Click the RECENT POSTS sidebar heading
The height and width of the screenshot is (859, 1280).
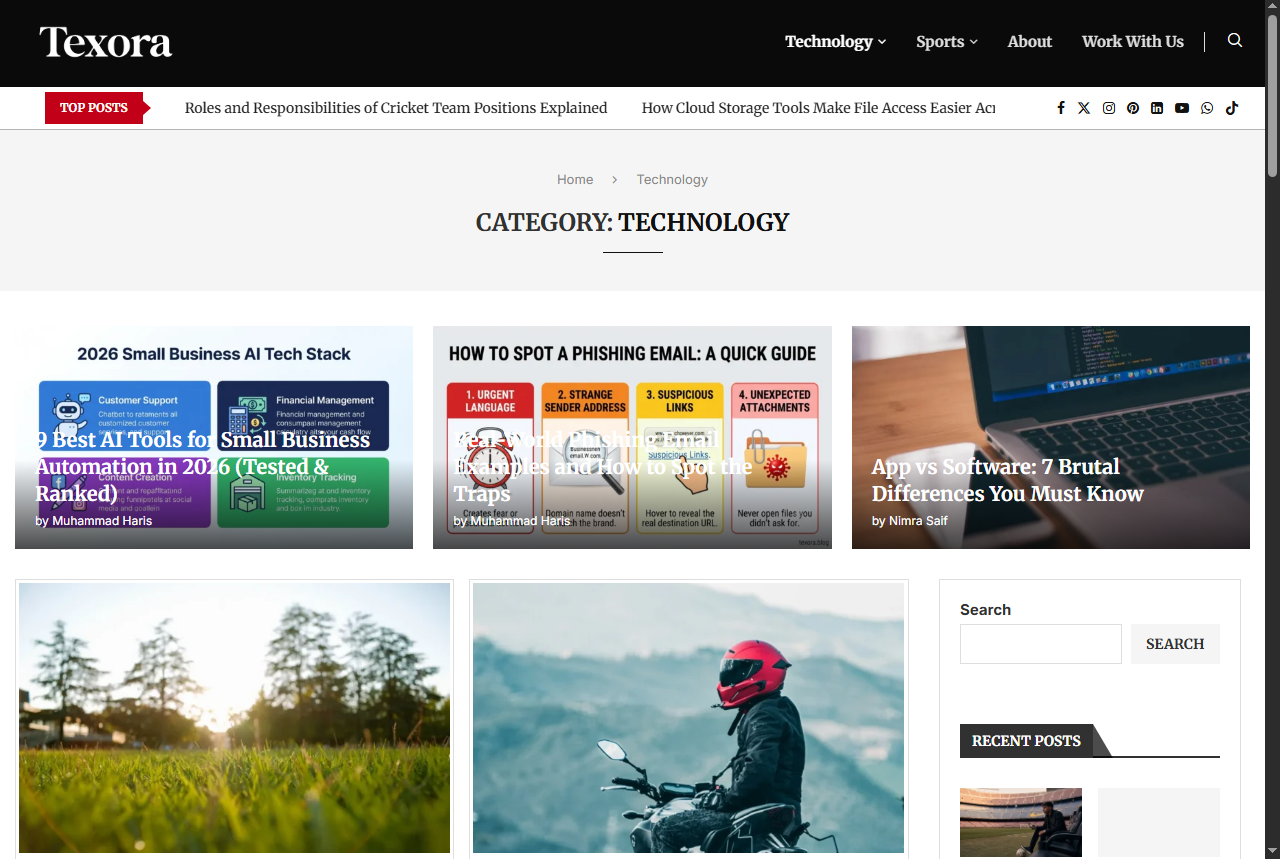[x=1026, y=741]
